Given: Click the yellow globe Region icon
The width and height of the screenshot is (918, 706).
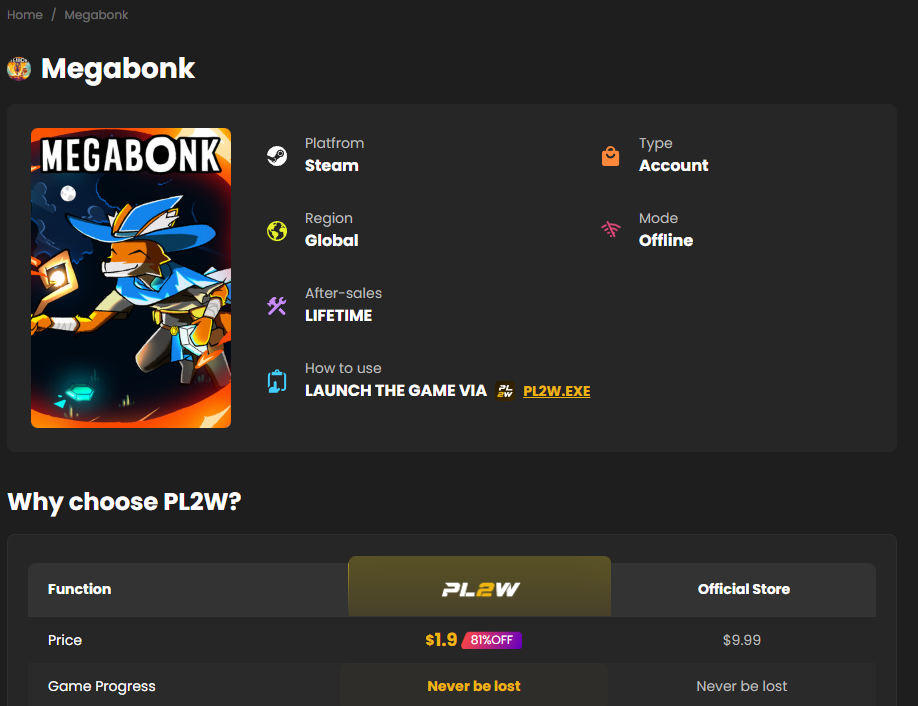Looking at the screenshot, I should tap(277, 231).
